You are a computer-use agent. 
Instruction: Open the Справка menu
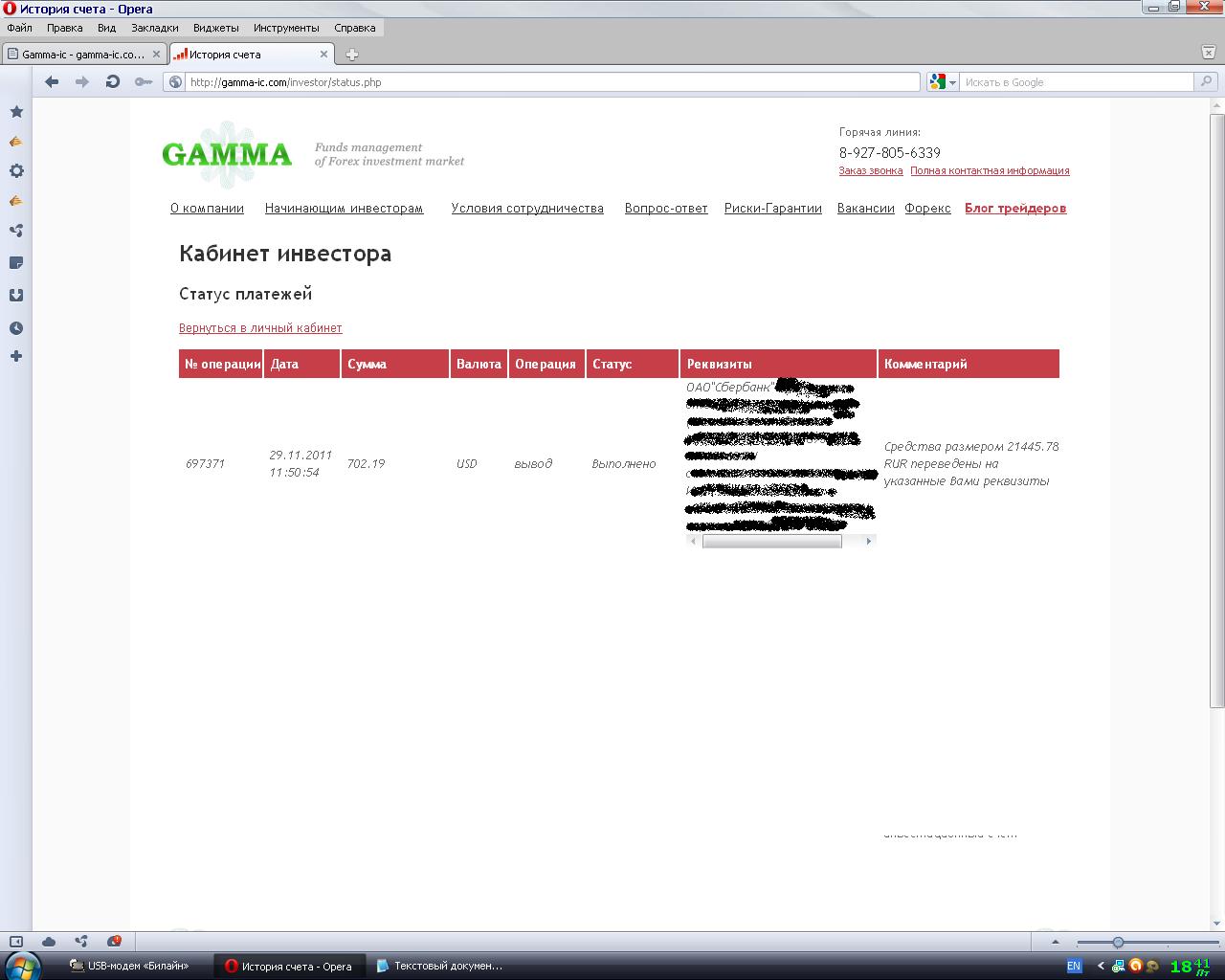point(354,28)
